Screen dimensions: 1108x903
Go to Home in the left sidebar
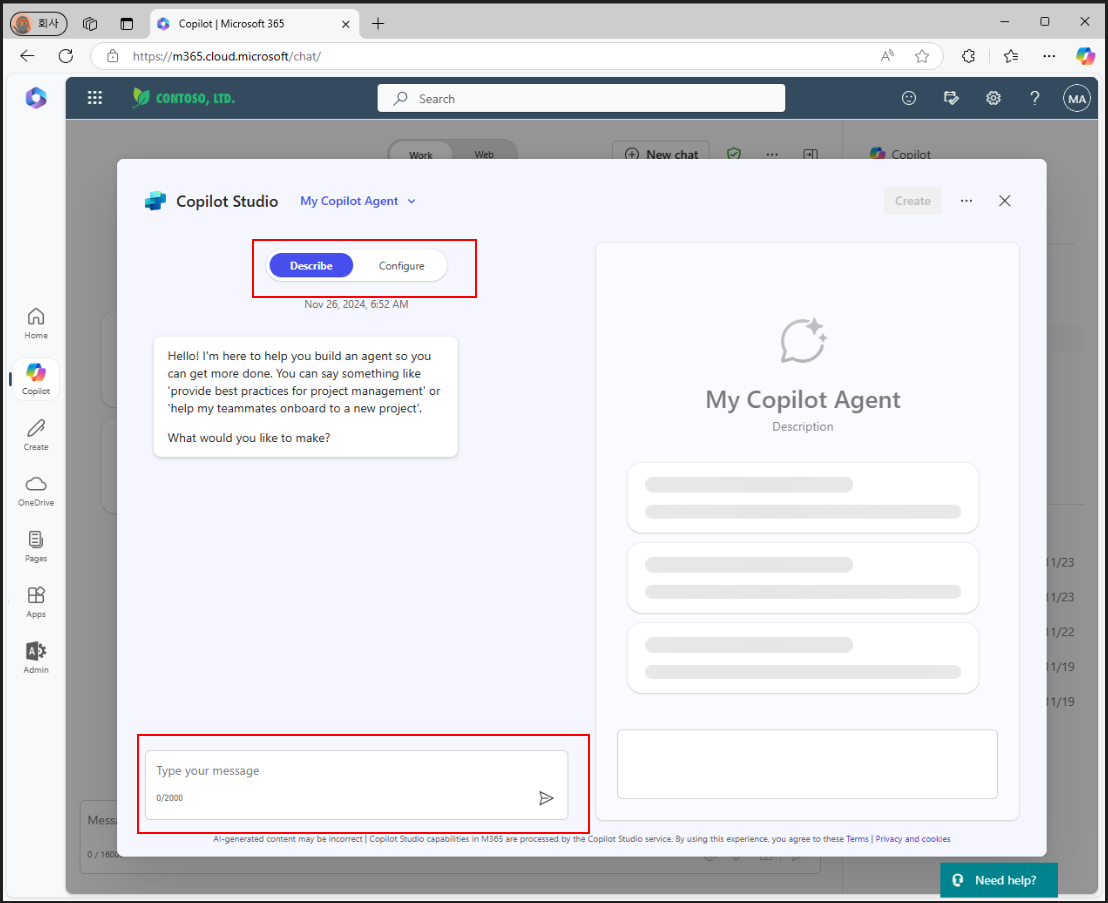(x=36, y=324)
